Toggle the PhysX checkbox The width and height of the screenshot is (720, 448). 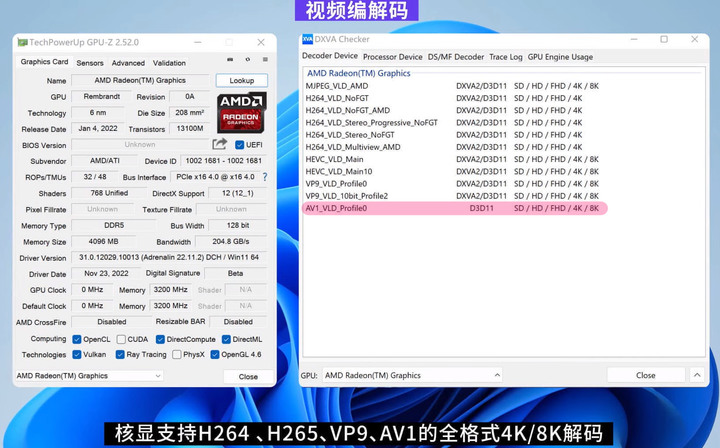pyautogui.click(x=176, y=354)
